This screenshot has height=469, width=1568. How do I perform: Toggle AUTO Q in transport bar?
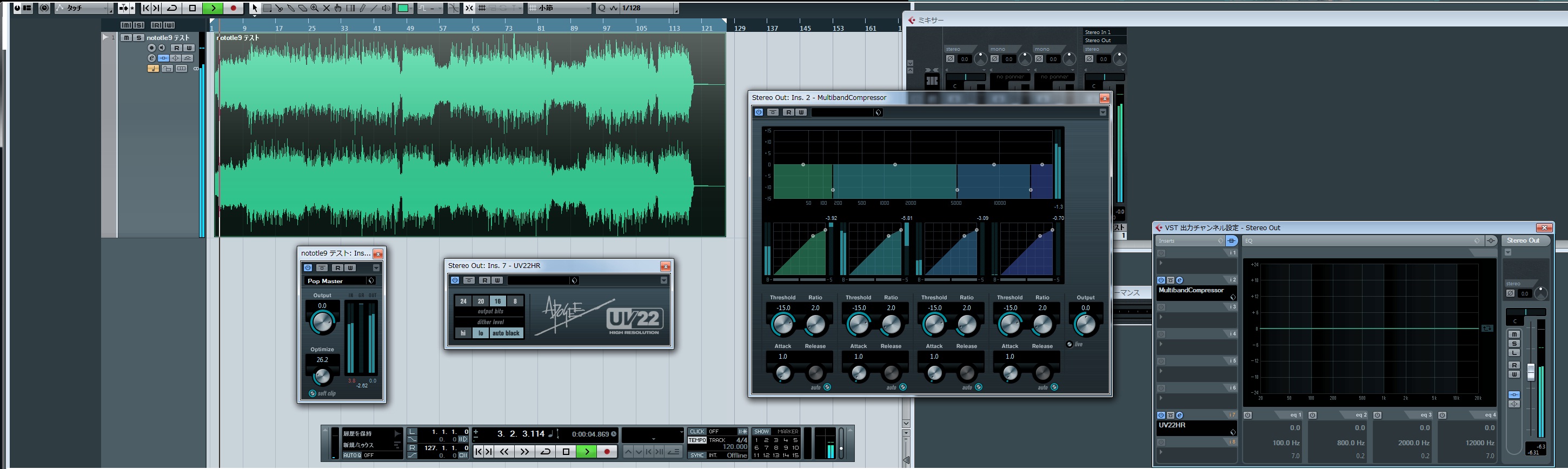352,455
